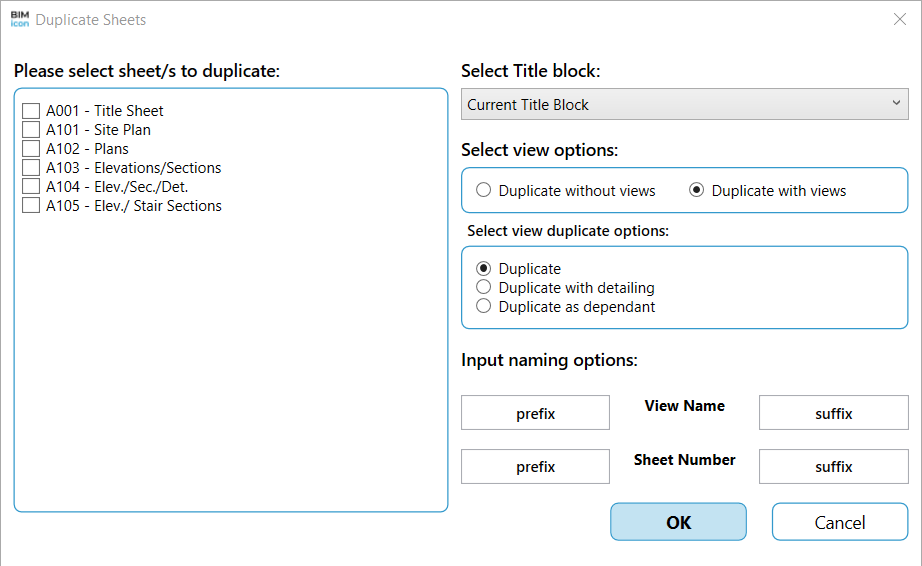
Task: Check the A001 - Title Sheet checkbox
Action: 31,111
